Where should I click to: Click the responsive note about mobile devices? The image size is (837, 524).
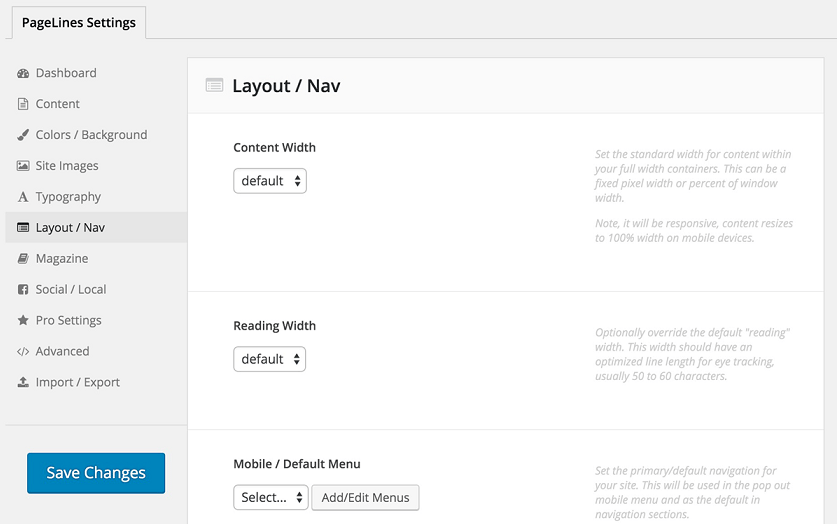[x=694, y=231]
